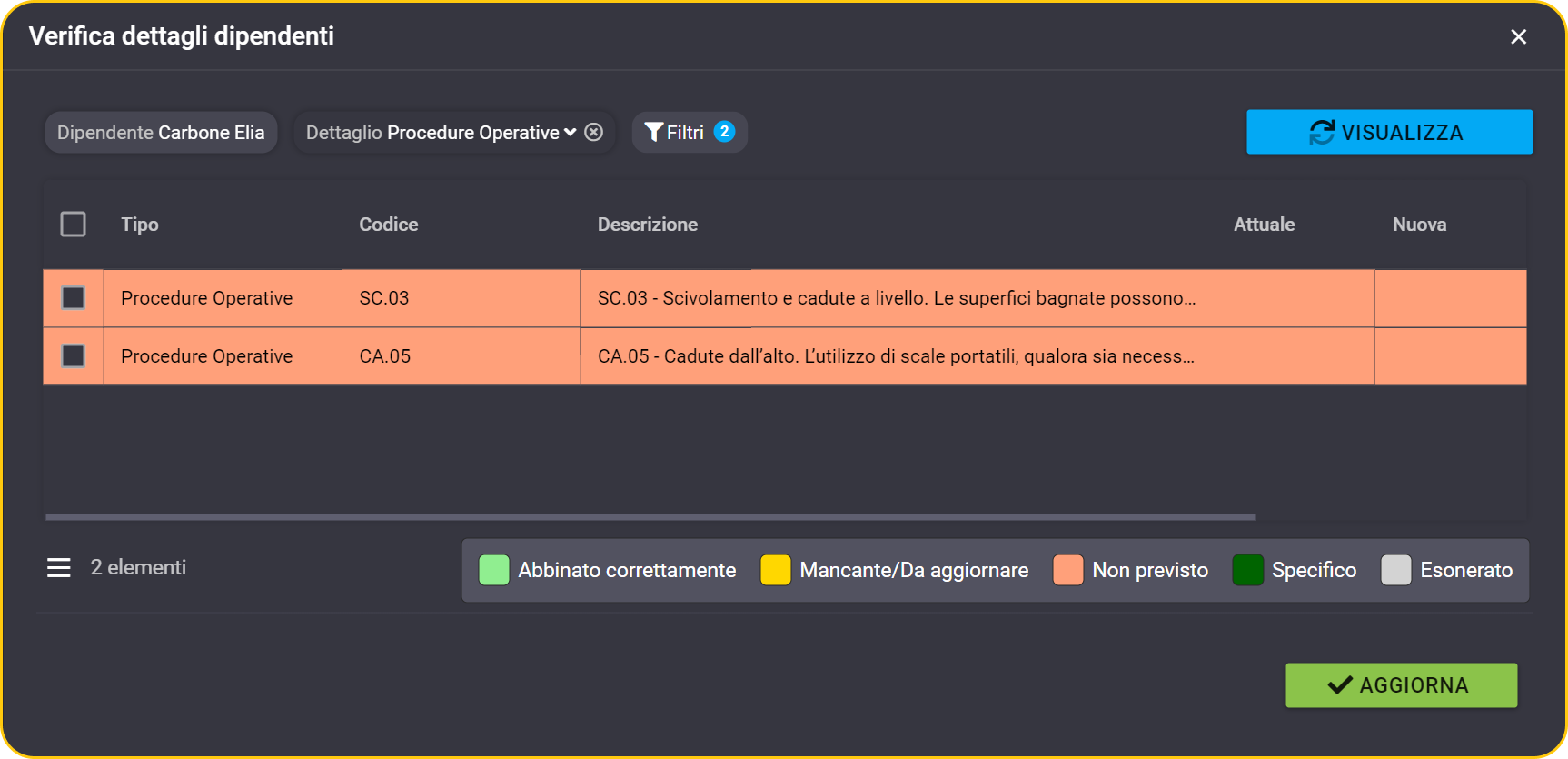Close the Verifica dettagli dipendenti dialog
This screenshot has width=1568, height=759.
1518,36
